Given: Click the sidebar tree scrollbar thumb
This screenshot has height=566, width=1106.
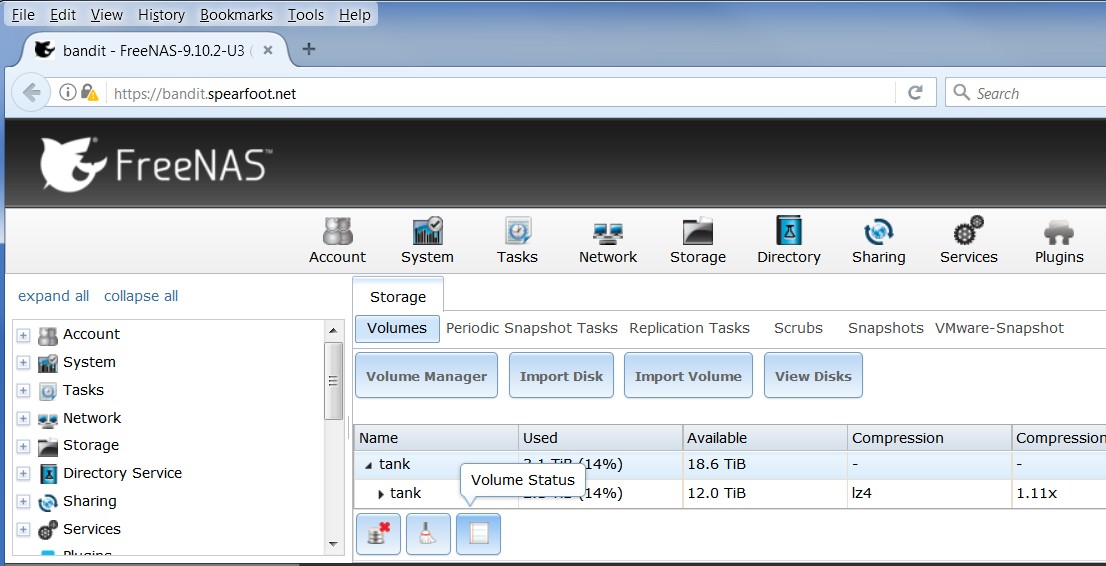Looking at the screenshot, I should (x=334, y=381).
